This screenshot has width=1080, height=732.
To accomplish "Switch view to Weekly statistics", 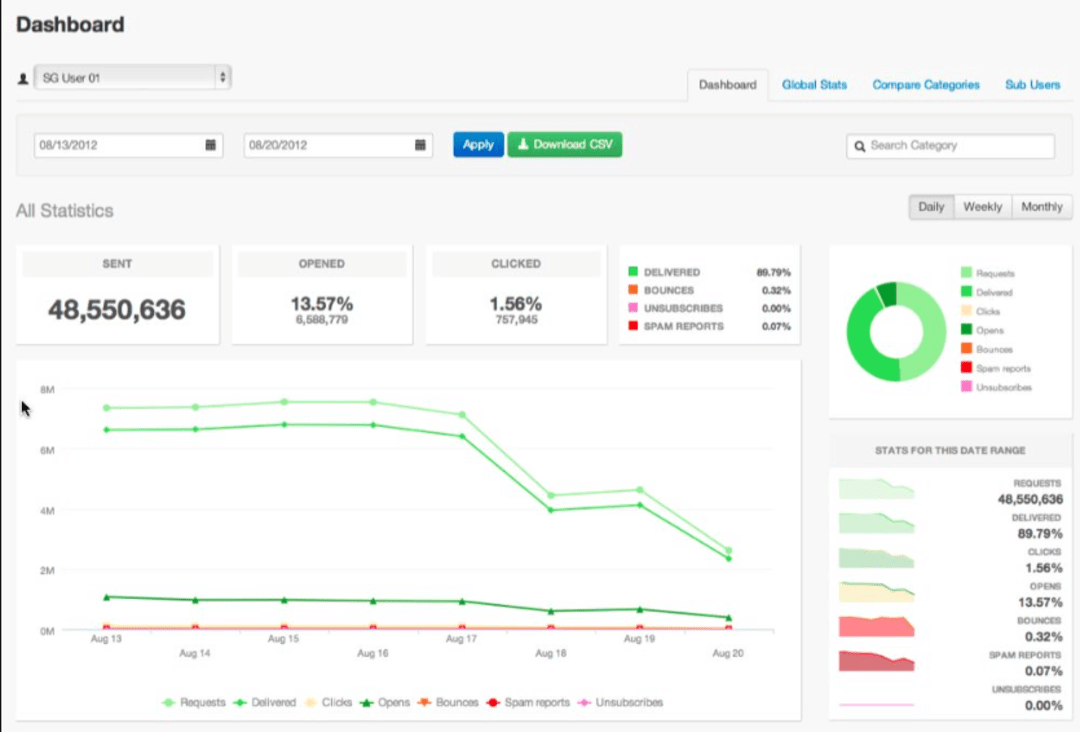I will point(982,206).
